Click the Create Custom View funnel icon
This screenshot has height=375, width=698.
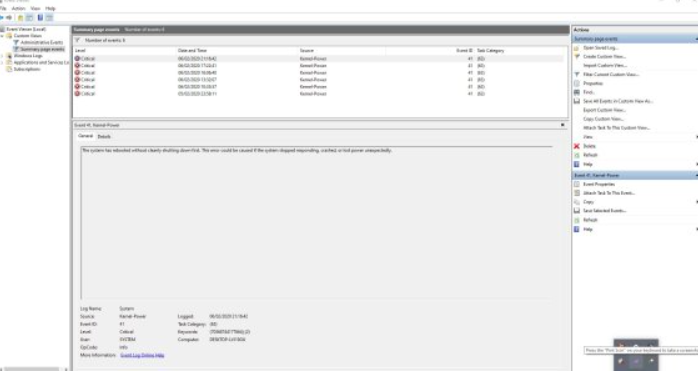tap(577, 57)
